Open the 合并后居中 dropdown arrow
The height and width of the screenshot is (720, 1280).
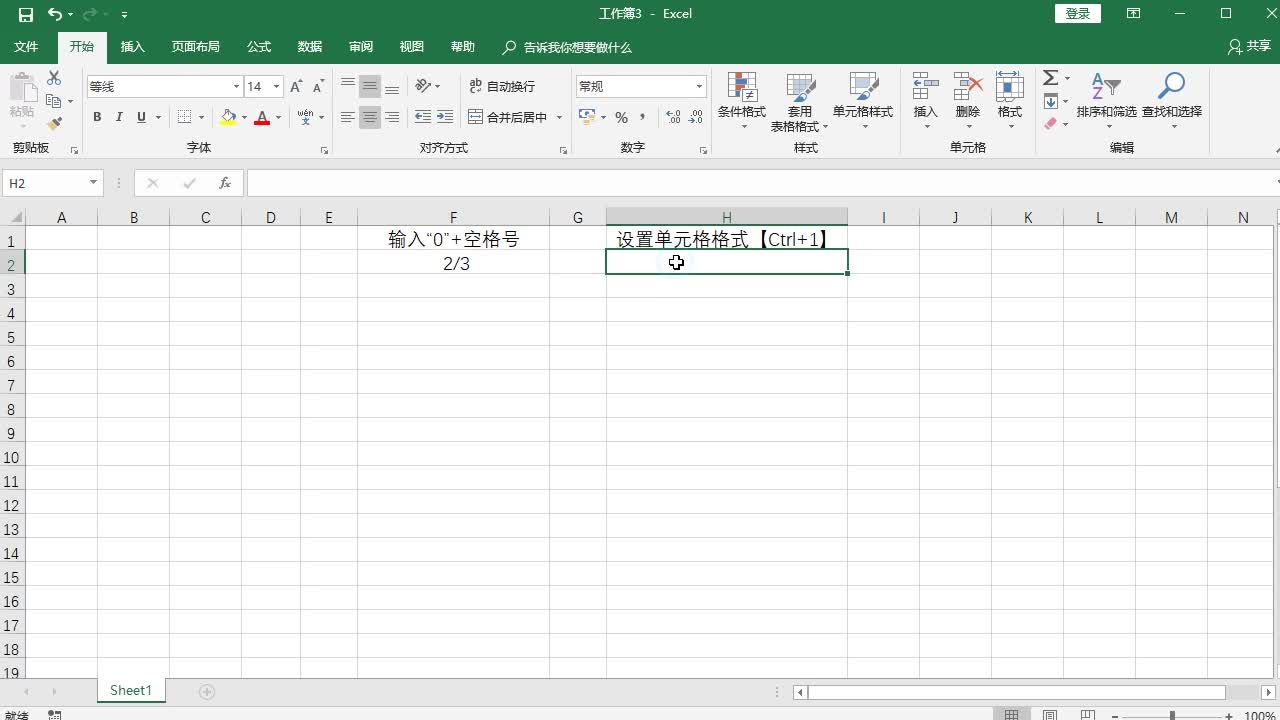click(x=559, y=117)
